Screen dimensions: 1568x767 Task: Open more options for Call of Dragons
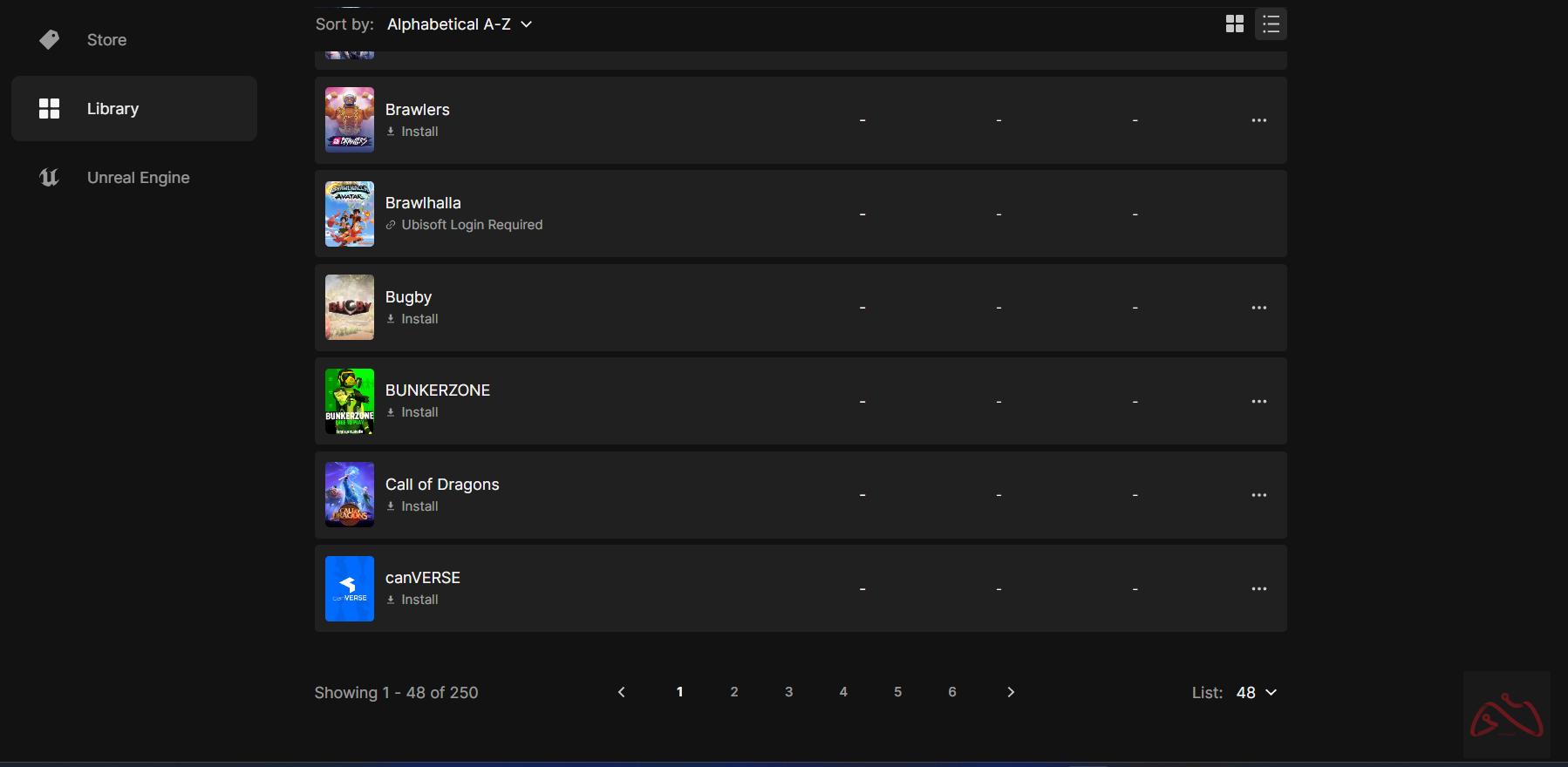[1258, 495]
